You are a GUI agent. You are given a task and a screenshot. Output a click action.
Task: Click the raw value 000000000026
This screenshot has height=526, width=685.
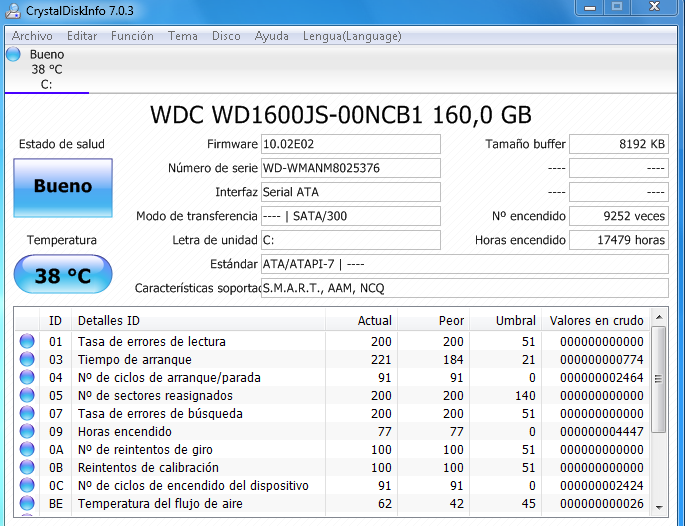coord(602,503)
